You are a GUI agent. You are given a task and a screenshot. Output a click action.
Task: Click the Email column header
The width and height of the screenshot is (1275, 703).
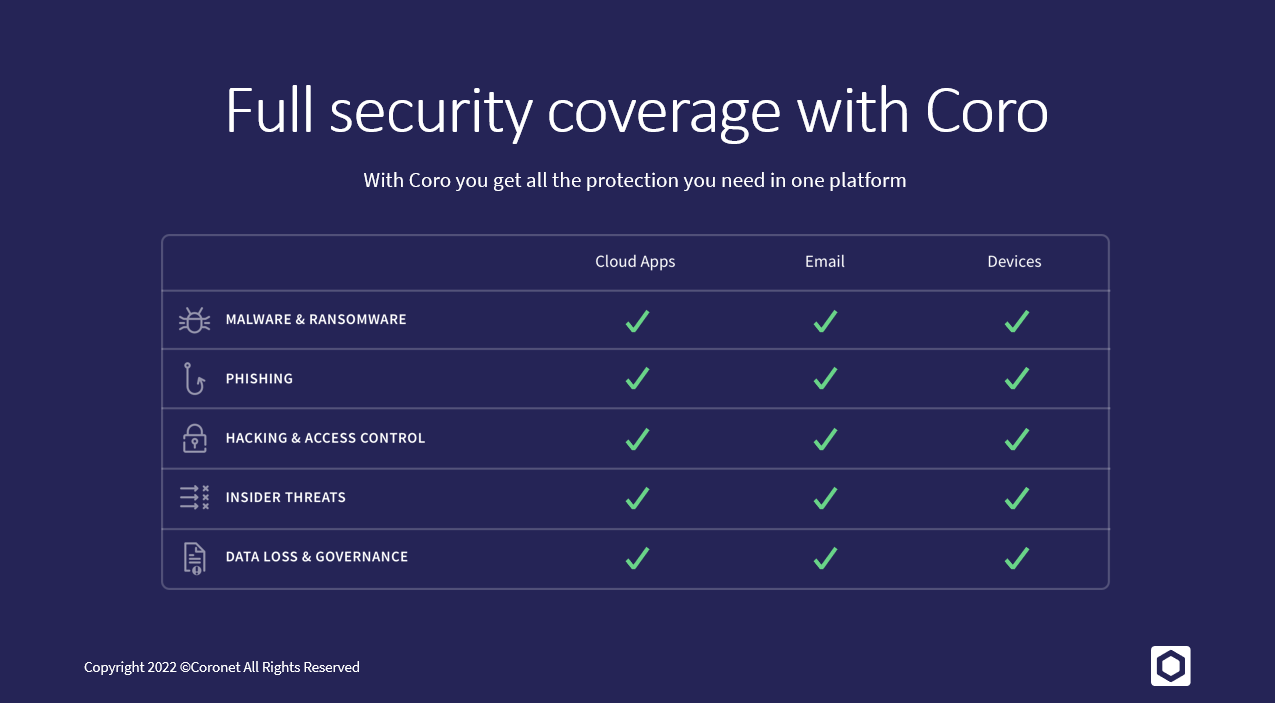click(825, 261)
